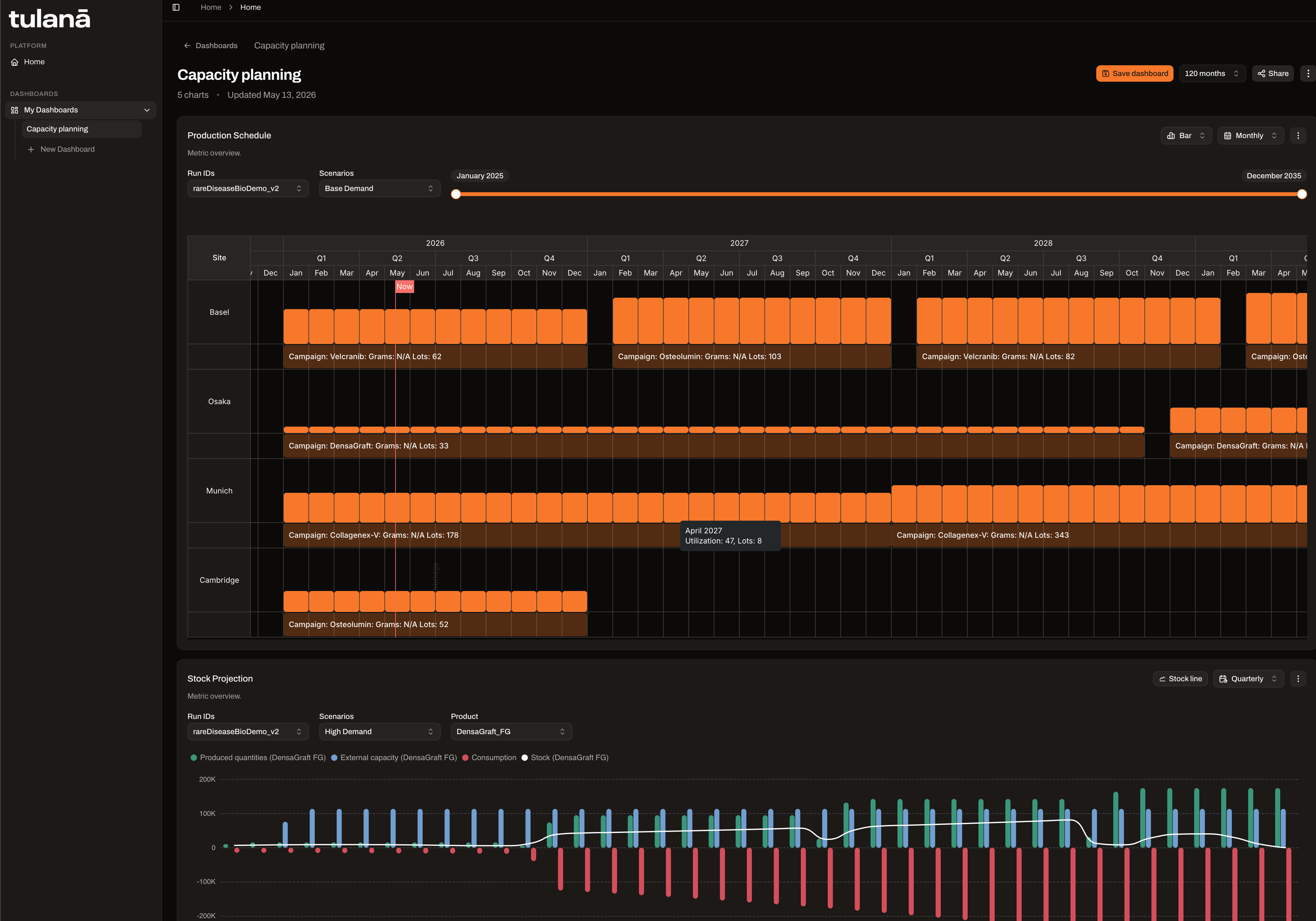Screen dimensions: 1316x921
Task: Collapse the My Dashboards chevron
Action: (147, 110)
